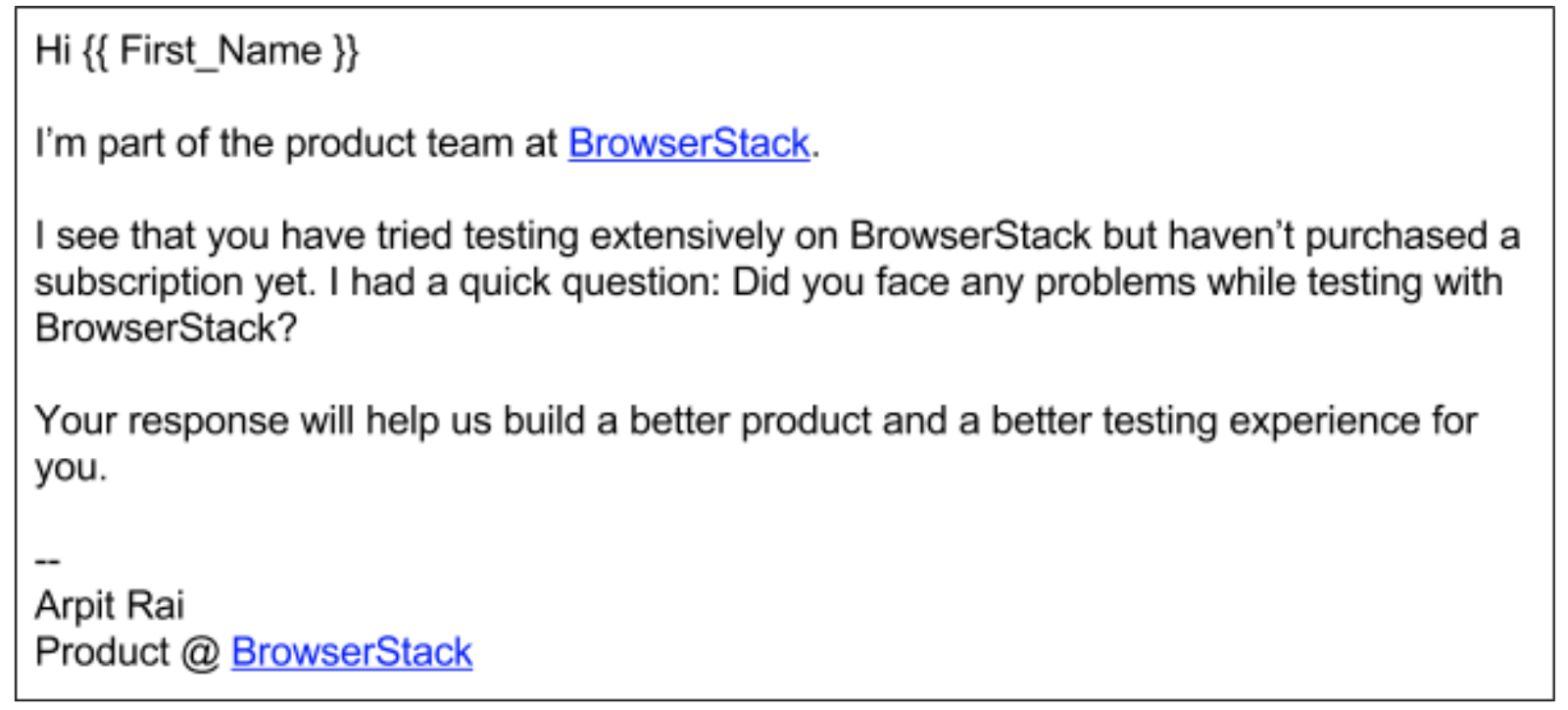
Task: Click the name "Arpit Rai" in the signature
Action: pos(110,606)
